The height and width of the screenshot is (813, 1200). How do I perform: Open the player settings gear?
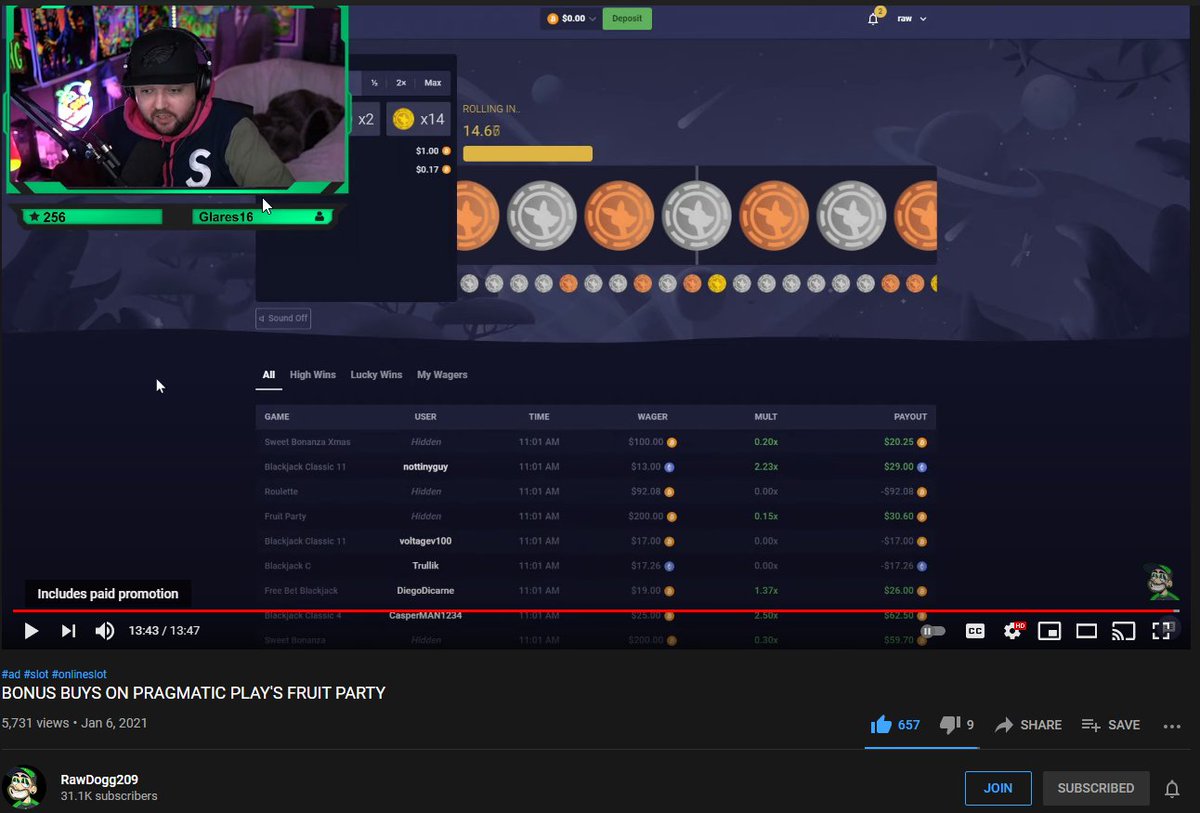pos(1012,631)
